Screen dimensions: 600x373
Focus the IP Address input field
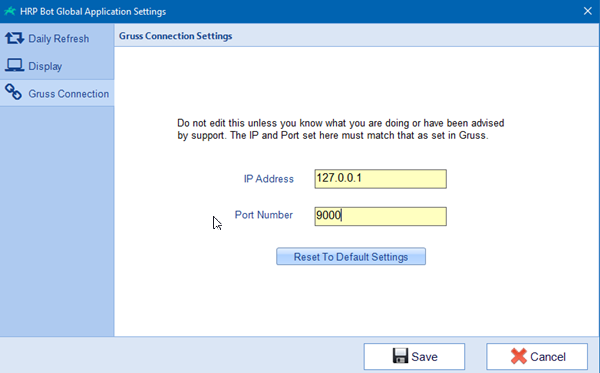click(x=380, y=179)
